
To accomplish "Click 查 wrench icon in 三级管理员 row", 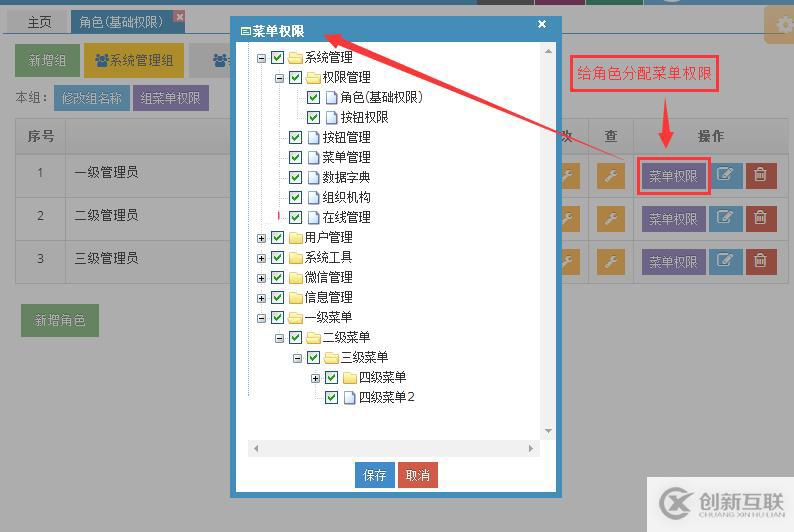I will (611, 262).
